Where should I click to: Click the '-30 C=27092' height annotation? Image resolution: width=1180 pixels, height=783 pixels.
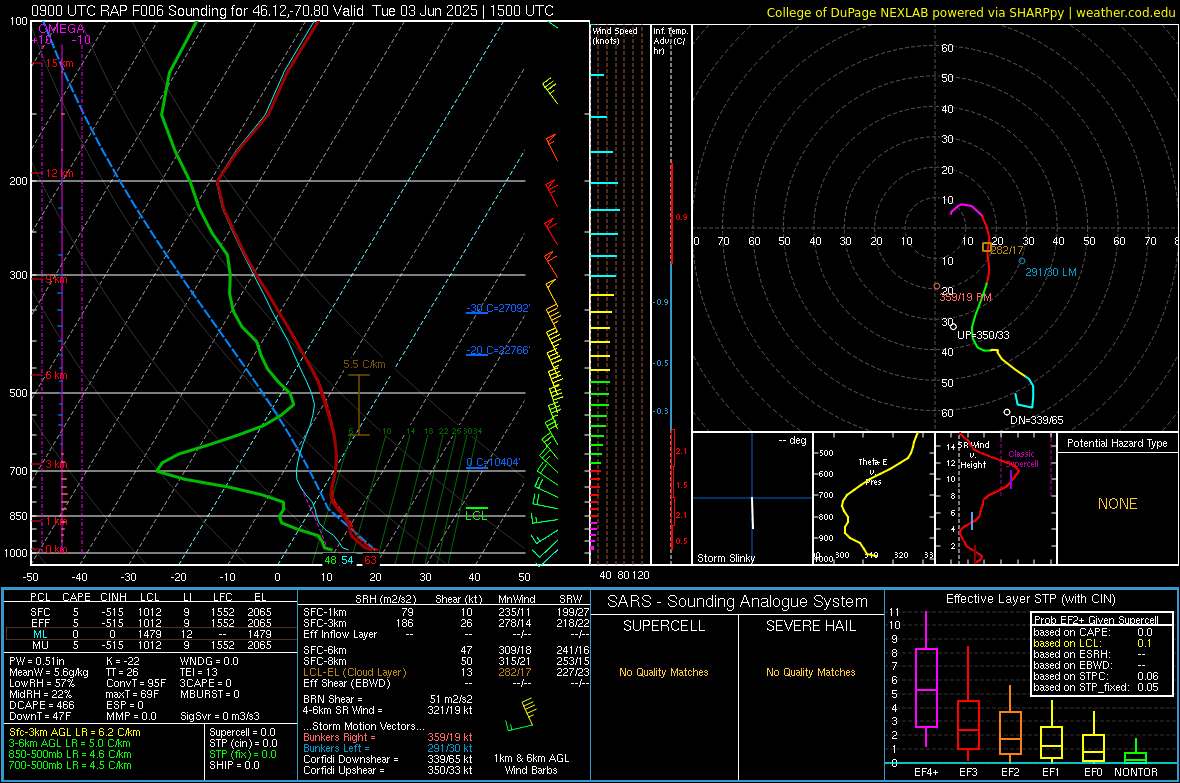tap(498, 308)
